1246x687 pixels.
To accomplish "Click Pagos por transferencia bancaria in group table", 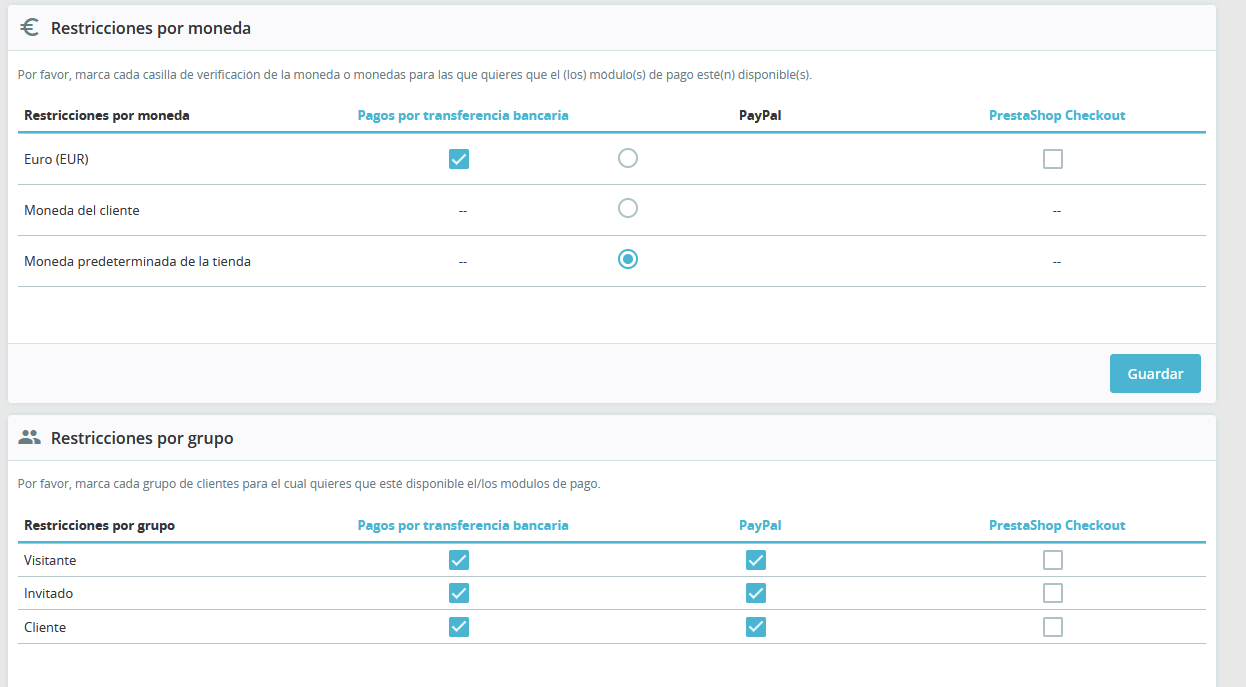I will 463,525.
